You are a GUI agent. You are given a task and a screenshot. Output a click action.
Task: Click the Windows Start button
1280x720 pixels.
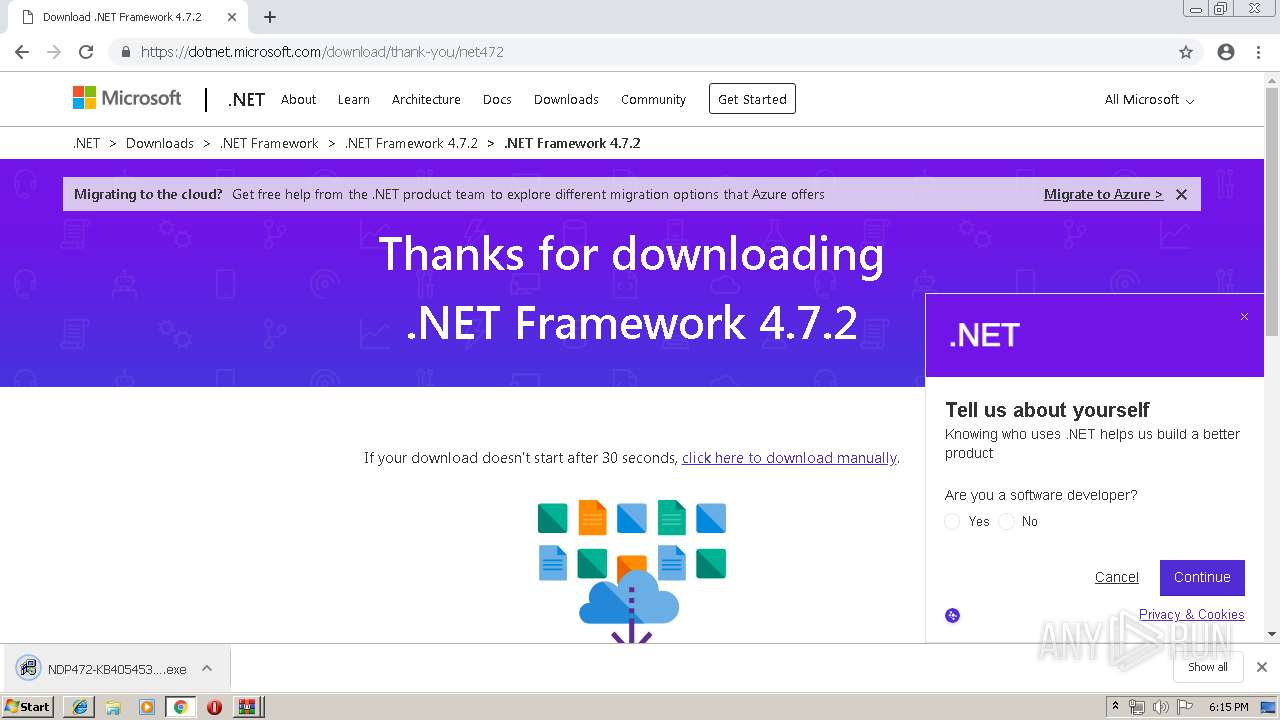tap(28, 707)
